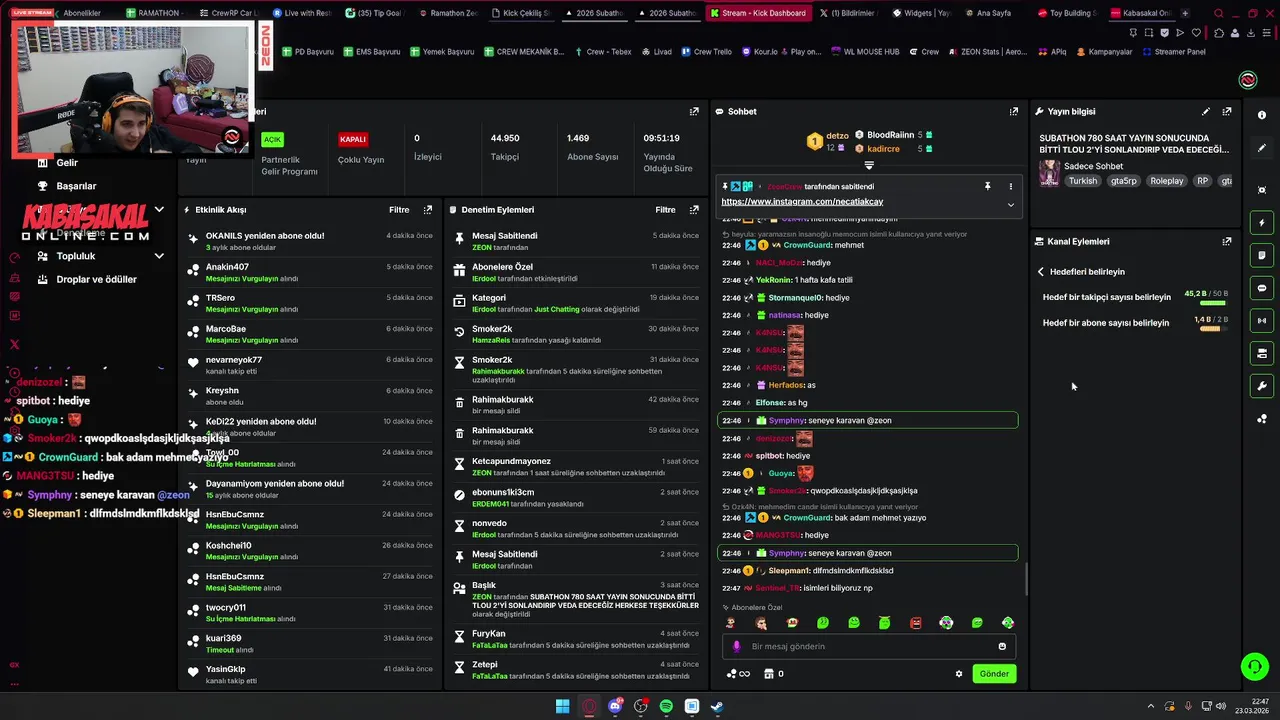
Task: Toggle the server icon in the right sidebar
Action: (1262, 353)
